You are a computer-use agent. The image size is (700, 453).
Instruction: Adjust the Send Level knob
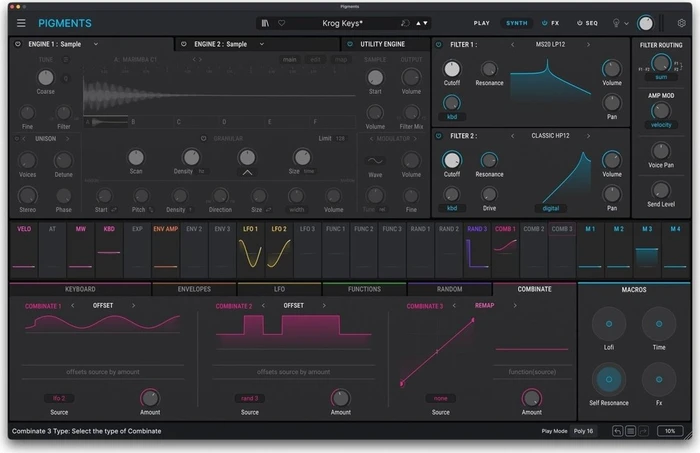click(661, 191)
